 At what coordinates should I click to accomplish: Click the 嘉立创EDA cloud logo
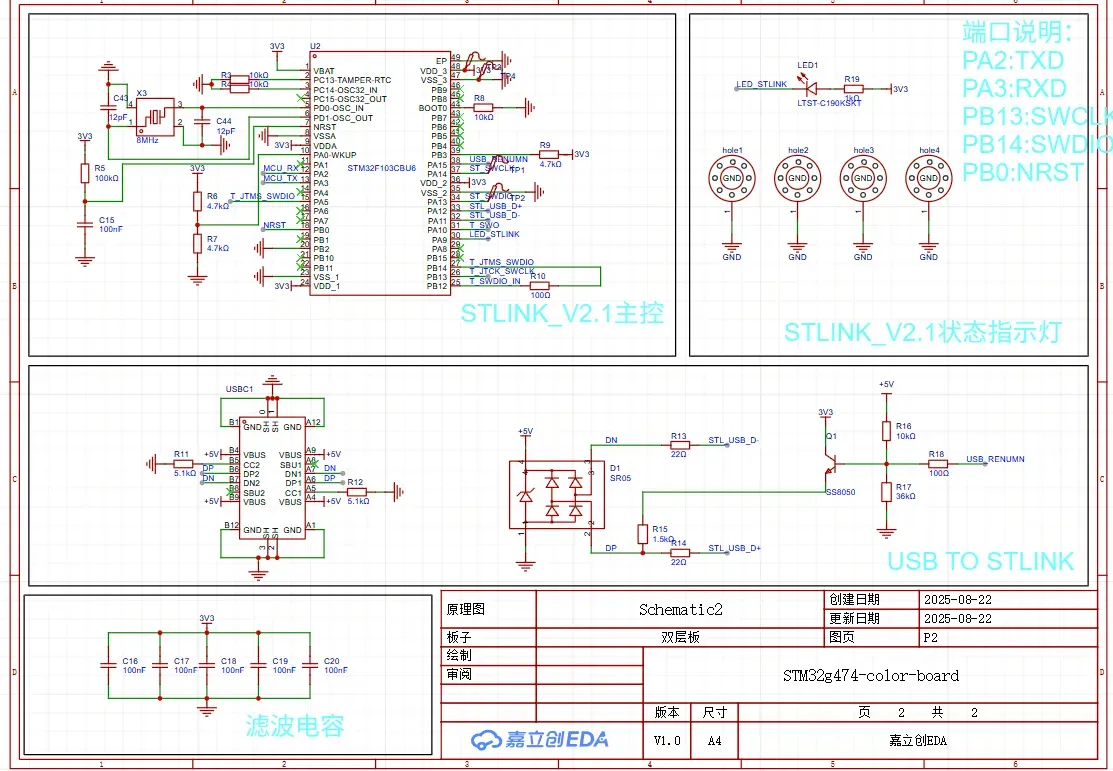[x=539, y=740]
